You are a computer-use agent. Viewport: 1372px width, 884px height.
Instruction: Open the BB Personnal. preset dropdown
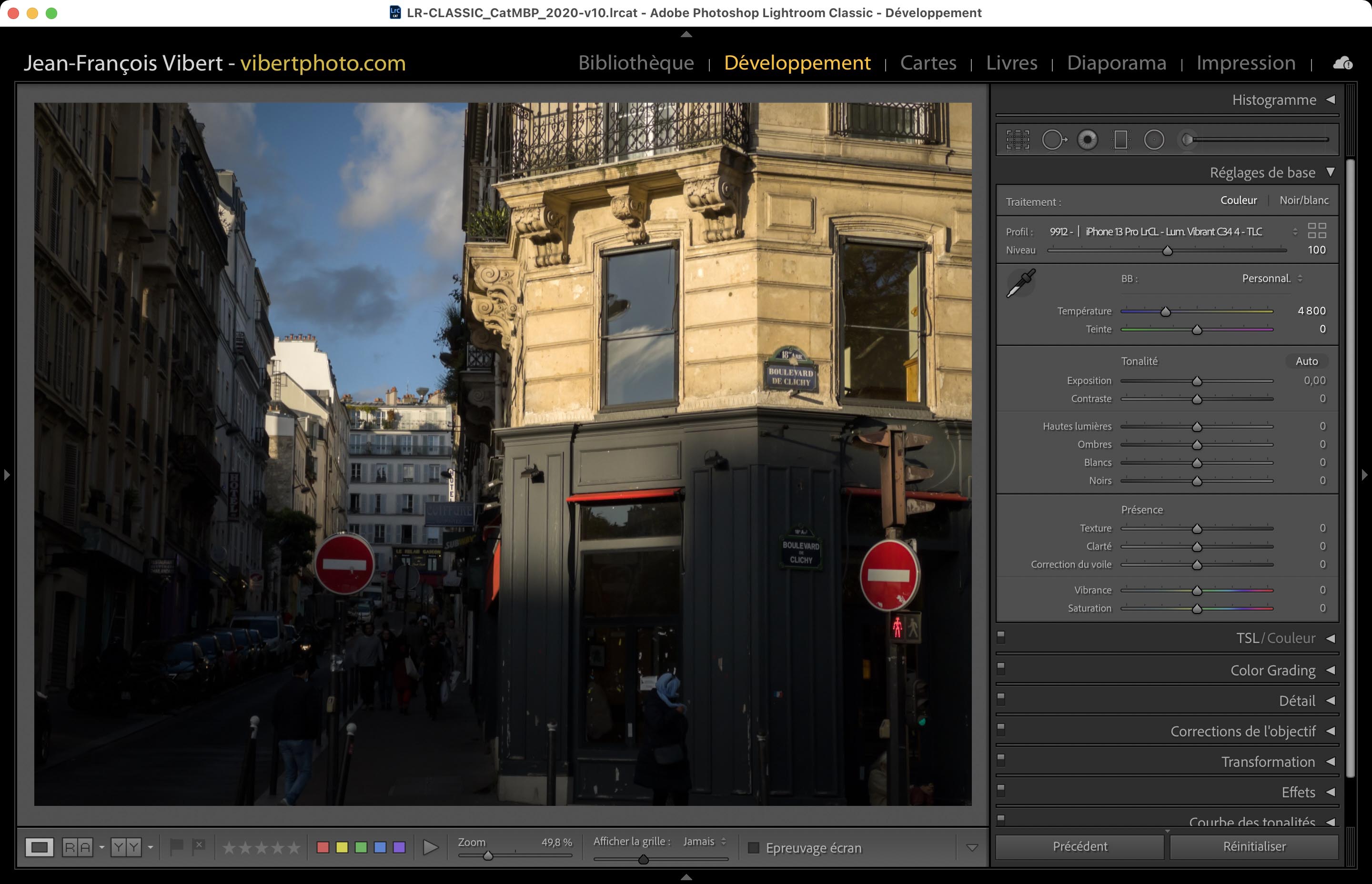[x=1272, y=279]
